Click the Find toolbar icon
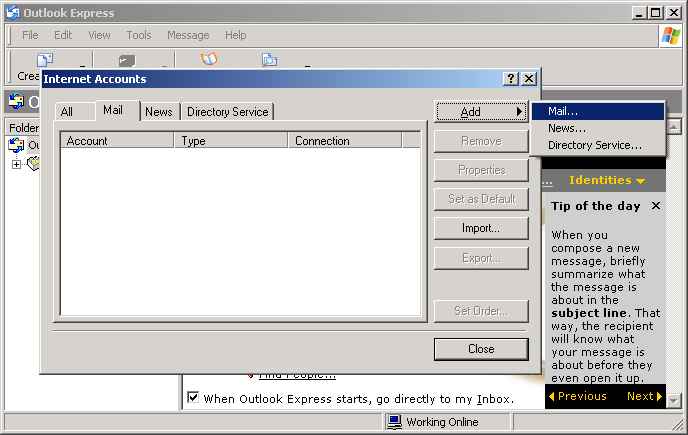This screenshot has height=435, width=688. click(269, 59)
